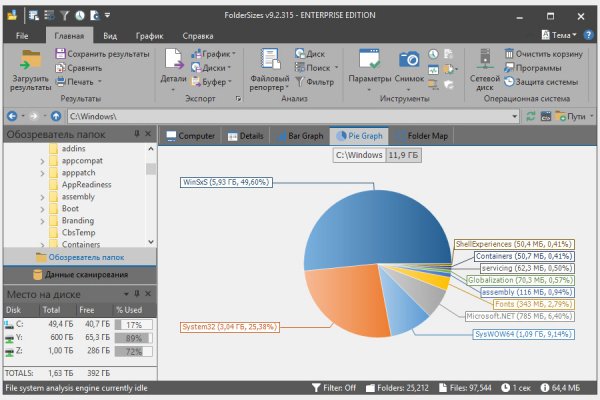Open the path history dropdown arrow
This screenshot has width=600, height=400.
tap(515, 116)
